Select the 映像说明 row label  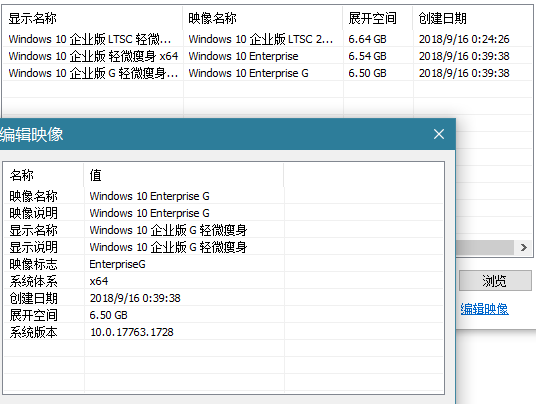33,213
